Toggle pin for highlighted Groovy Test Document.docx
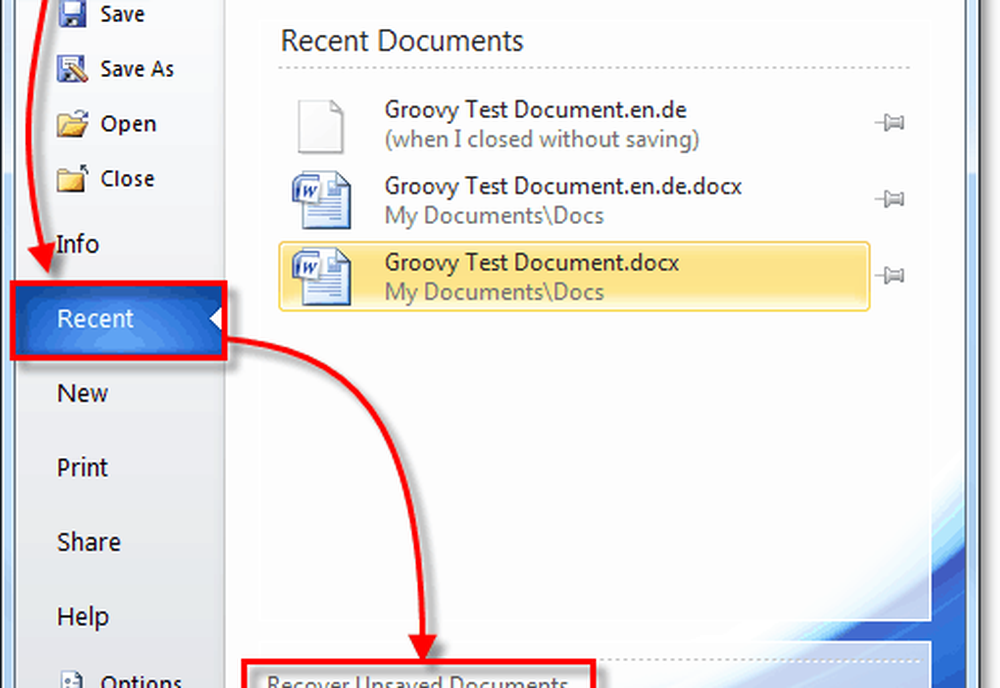The height and width of the screenshot is (688, 1000). (x=889, y=275)
